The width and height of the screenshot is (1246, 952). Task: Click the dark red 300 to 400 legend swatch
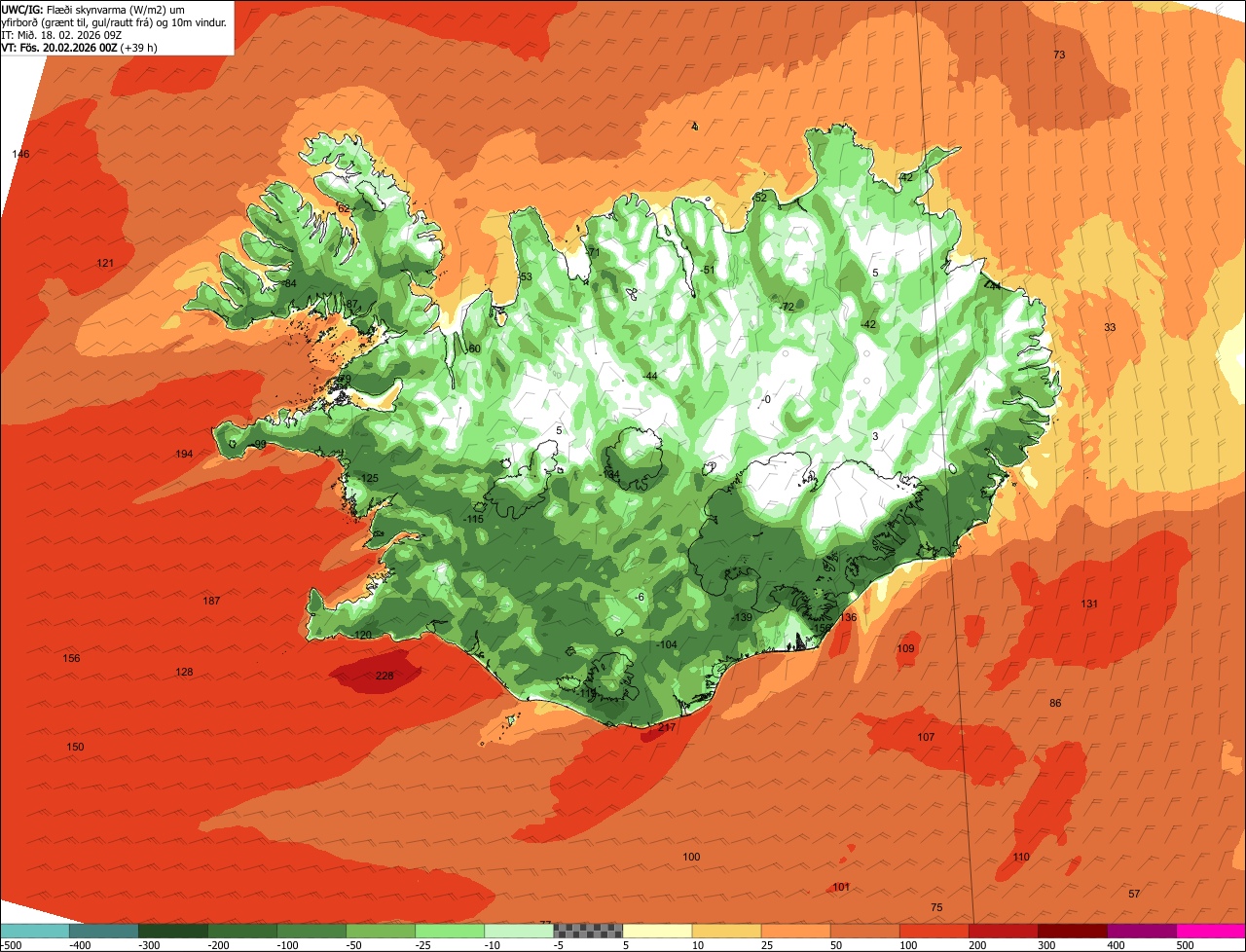[x=1073, y=931]
